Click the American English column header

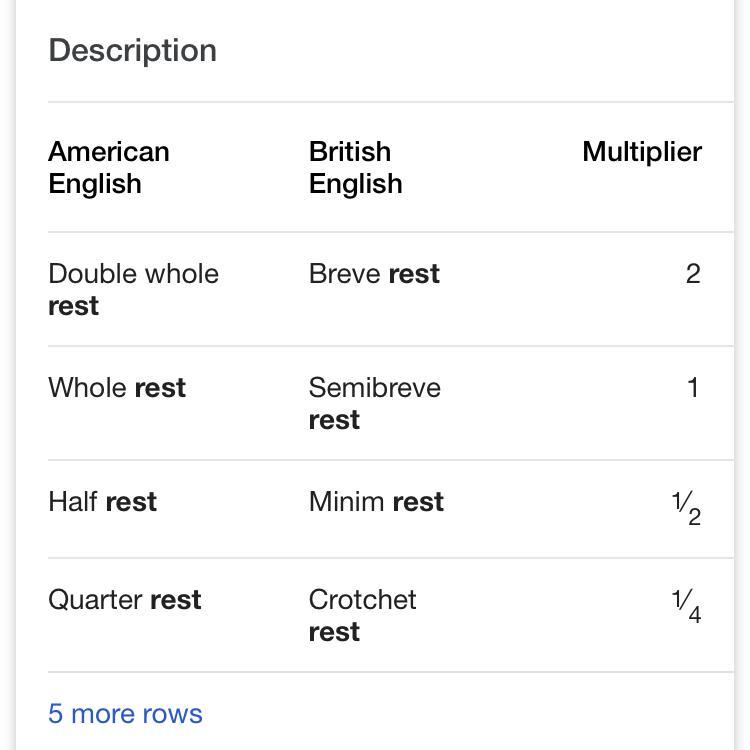tap(108, 168)
